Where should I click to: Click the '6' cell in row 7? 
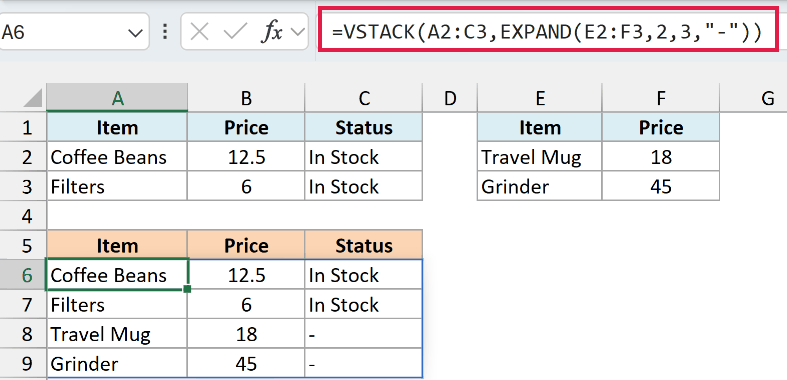coord(246,304)
